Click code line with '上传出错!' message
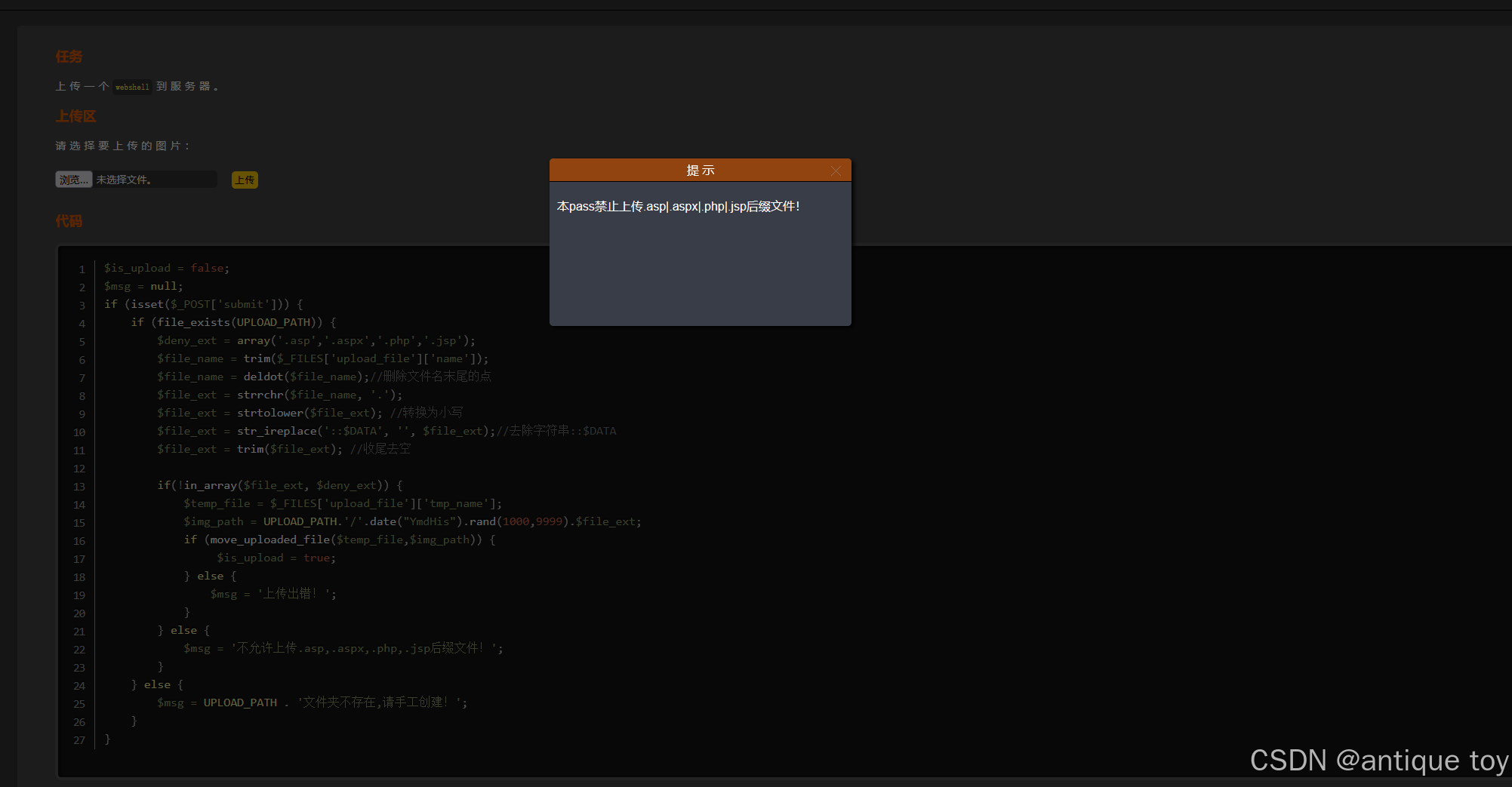This screenshot has width=1512, height=787. (x=273, y=594)
